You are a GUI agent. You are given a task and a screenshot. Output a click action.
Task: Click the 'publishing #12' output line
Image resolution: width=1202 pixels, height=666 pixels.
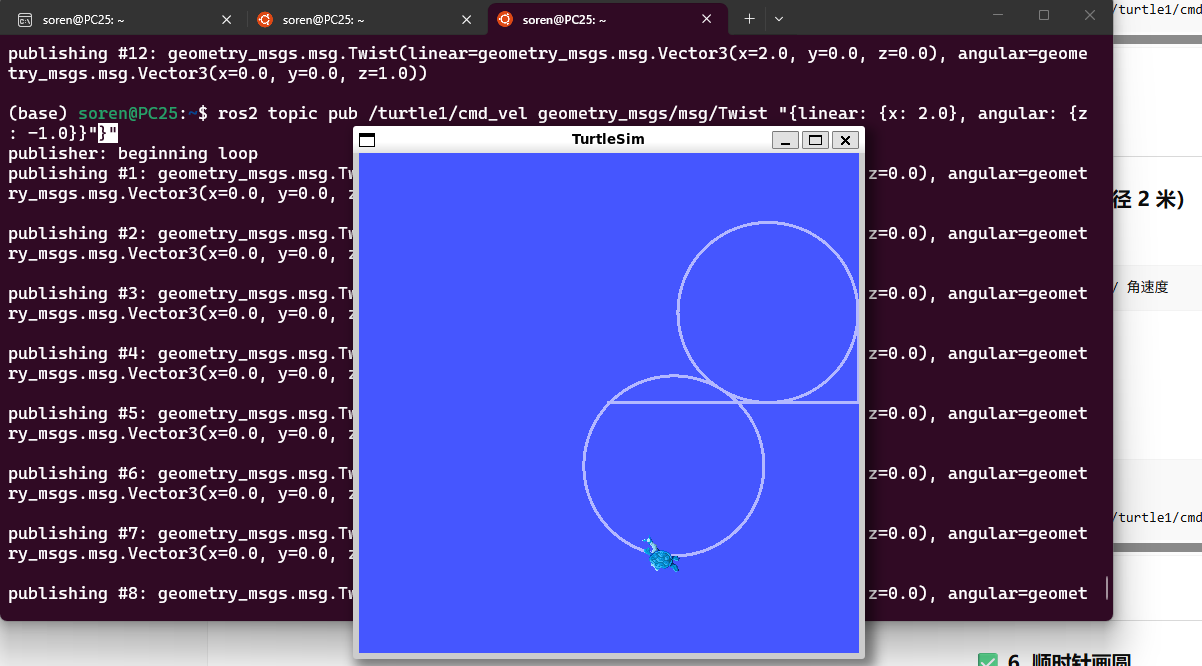(547, 63)
